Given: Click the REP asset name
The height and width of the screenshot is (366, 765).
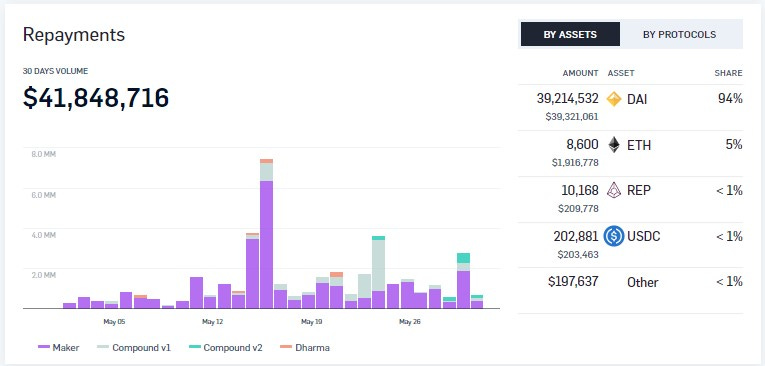Looking at the screenshot, I should [639, 190].
